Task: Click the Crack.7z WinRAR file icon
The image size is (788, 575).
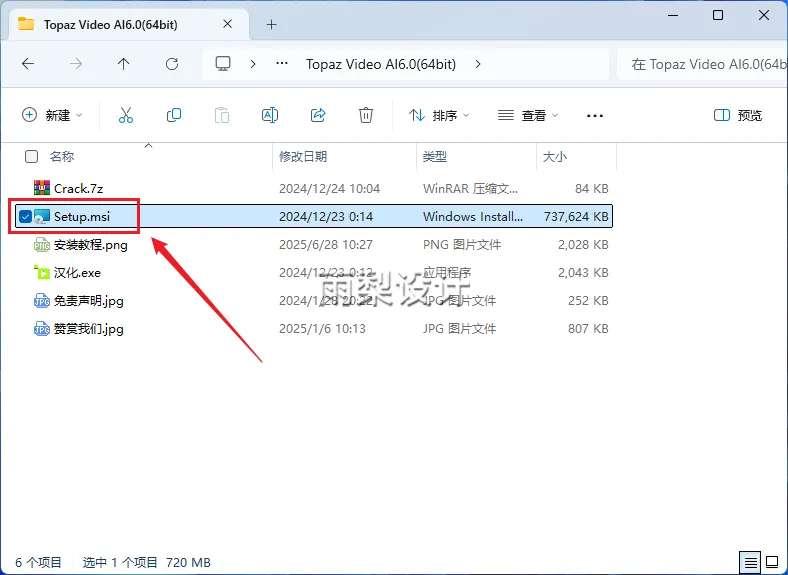Action: coord(42,188)
